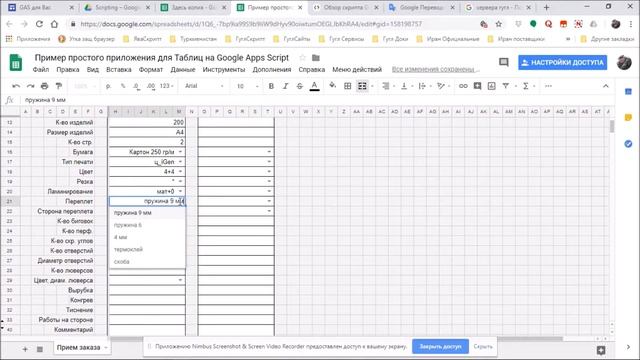Open the Ламинирование row dropdown arrow
Viewport: 640px width, 360px height.
coord(180,191)
